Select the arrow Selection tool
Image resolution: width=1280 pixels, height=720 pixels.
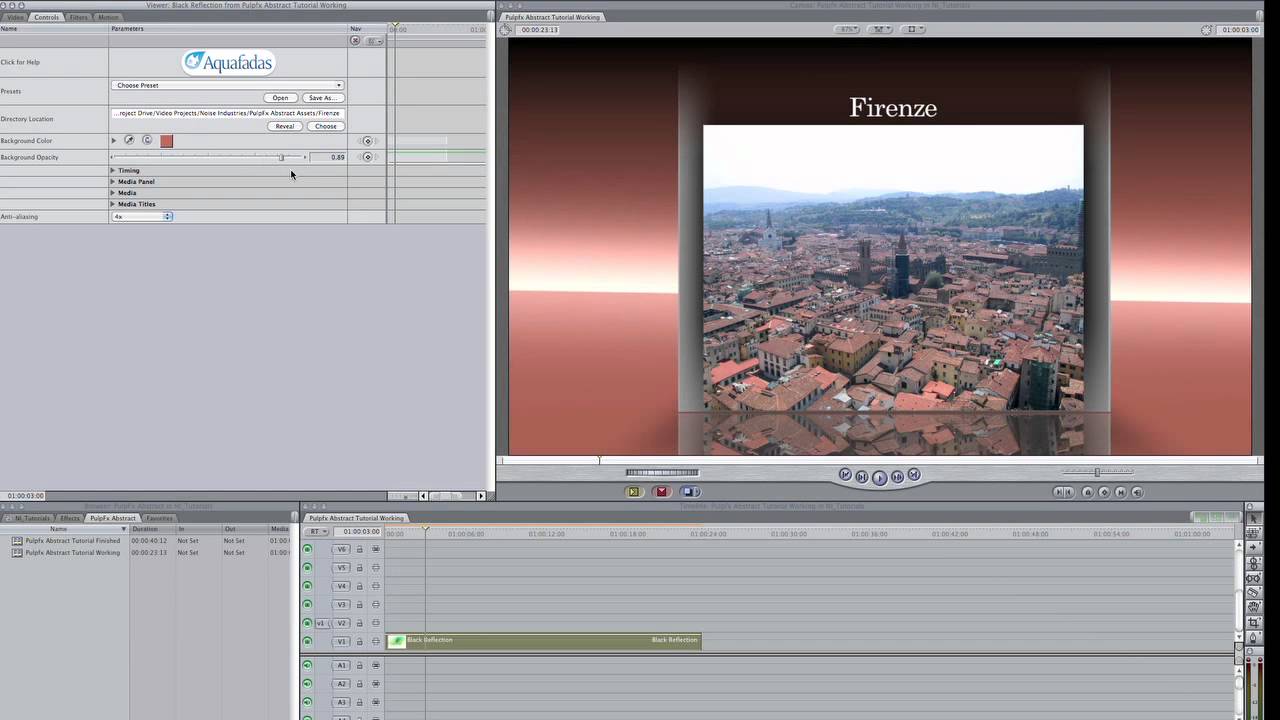[x=1254, y=518]
